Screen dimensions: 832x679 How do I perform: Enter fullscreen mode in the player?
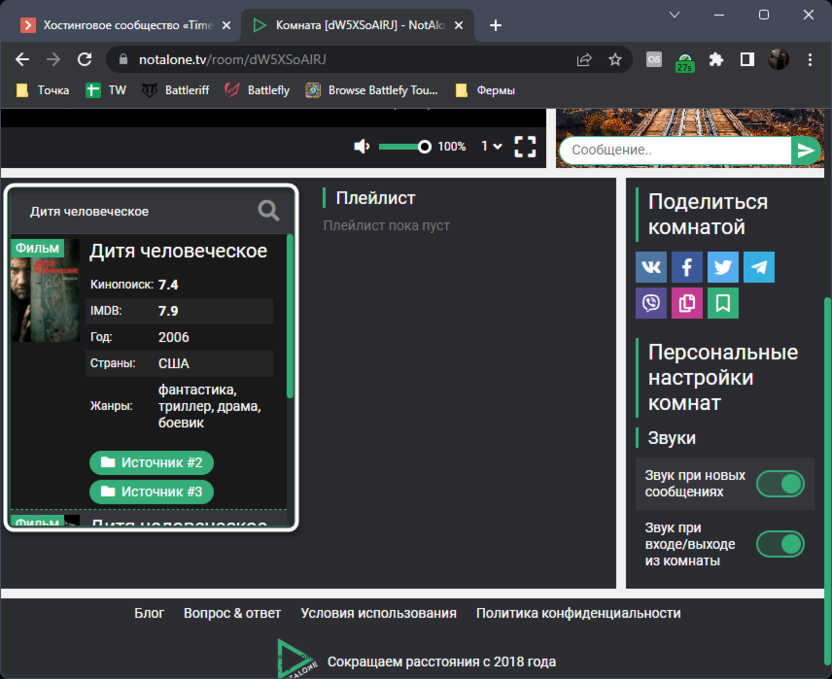click(x=525, y=147)
